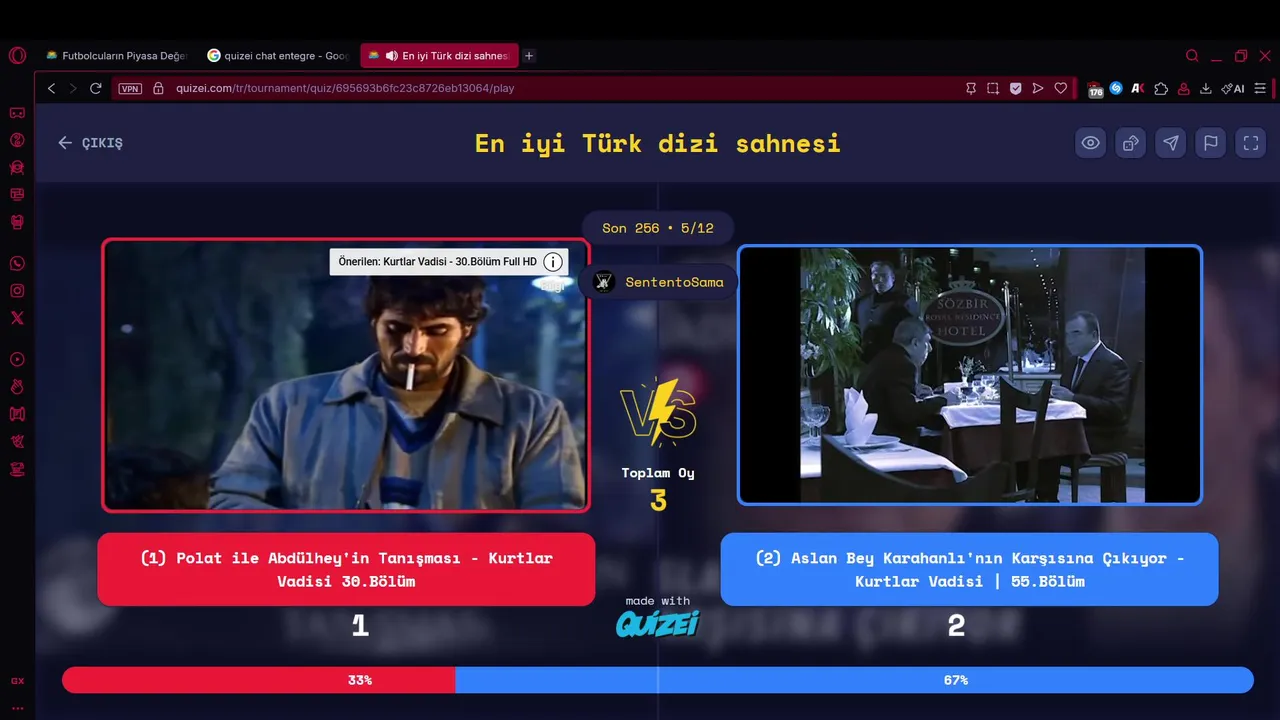This screenshot has height=720, width=1280.
Task: Go back to previous page in browser
Action: tap(52, 88)
